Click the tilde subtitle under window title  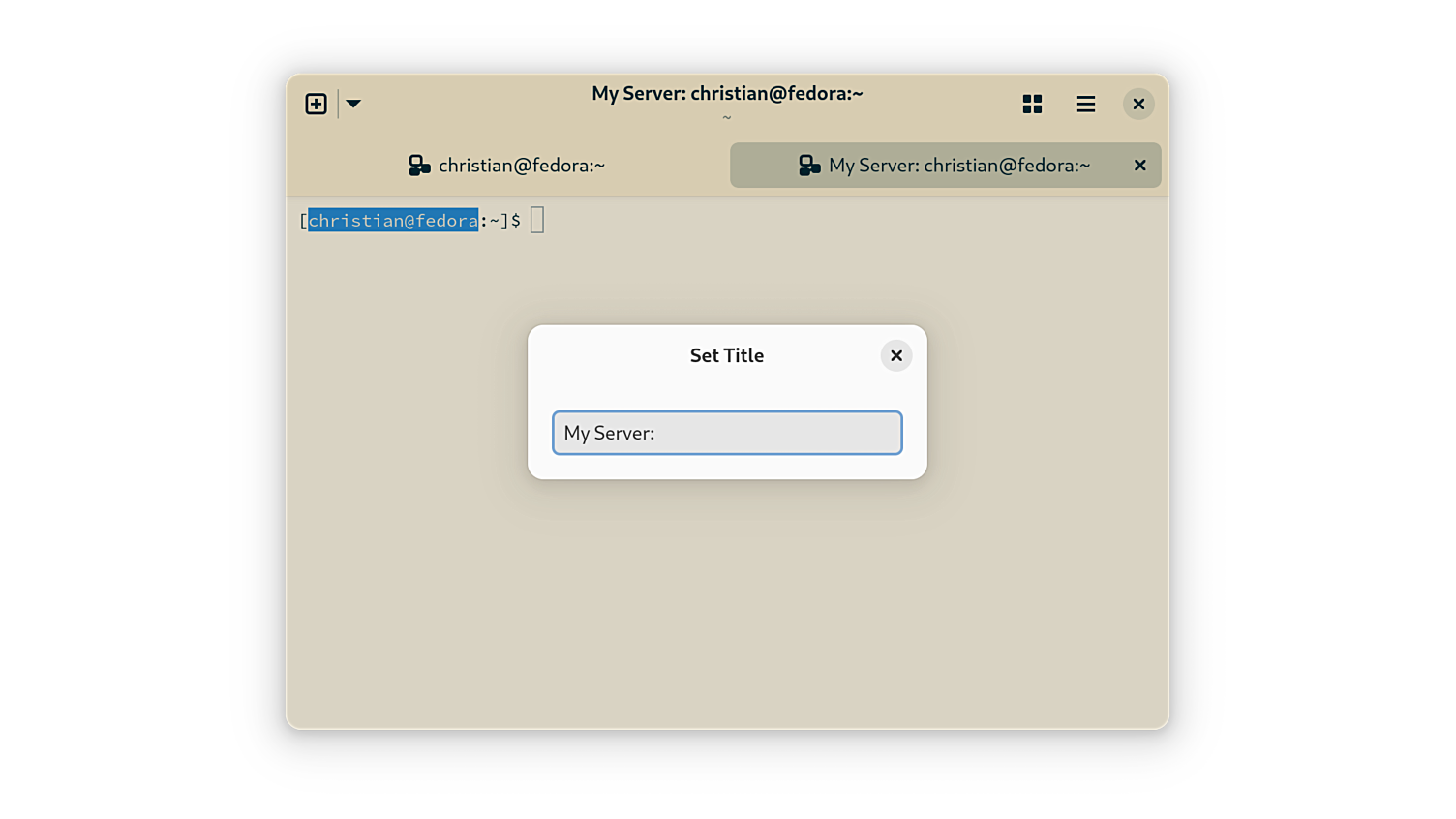(x=727, y=118)
